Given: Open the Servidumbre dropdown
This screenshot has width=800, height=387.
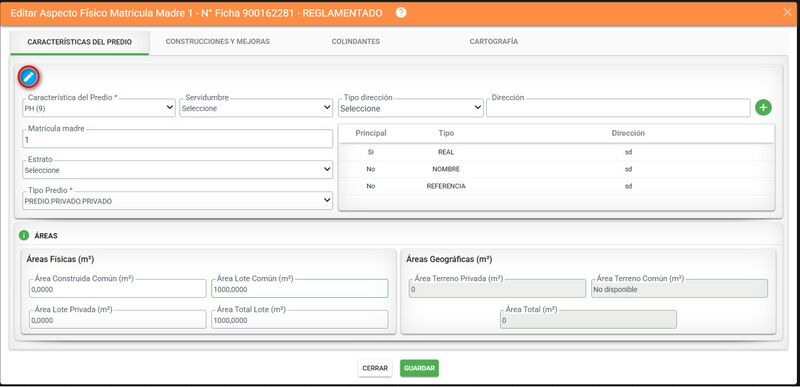Looking at the screenshot, I should point(256,108).
